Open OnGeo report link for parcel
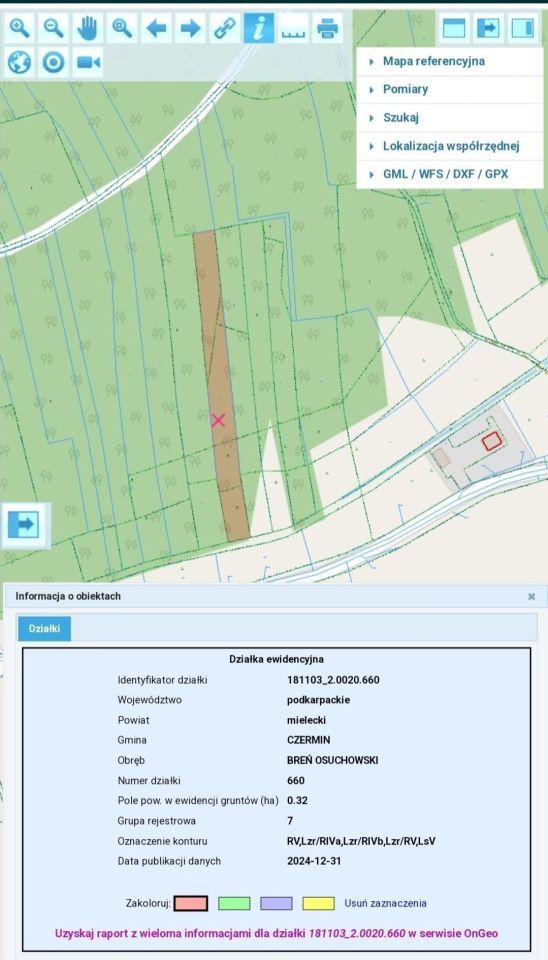The width and height of the screenshot is (548, 960). 276,934
